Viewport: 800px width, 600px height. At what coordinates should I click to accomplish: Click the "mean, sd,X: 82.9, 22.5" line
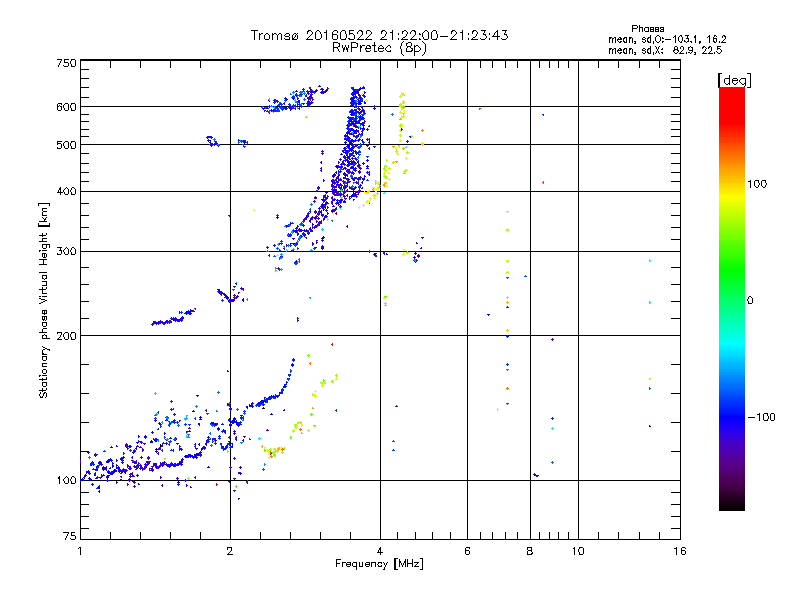point(665,50)
